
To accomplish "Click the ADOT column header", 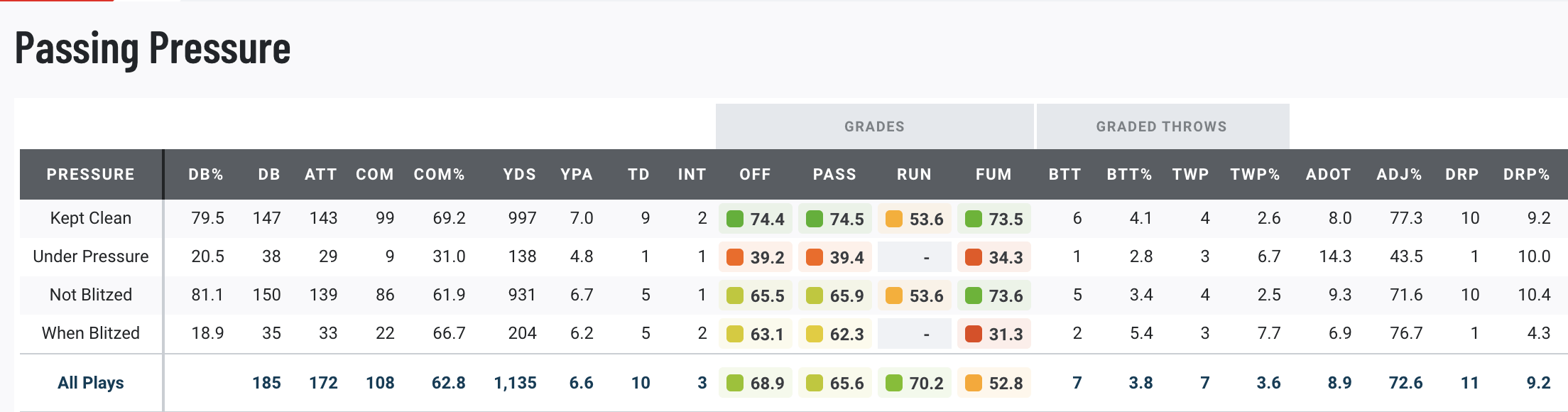I will 1328,175.
